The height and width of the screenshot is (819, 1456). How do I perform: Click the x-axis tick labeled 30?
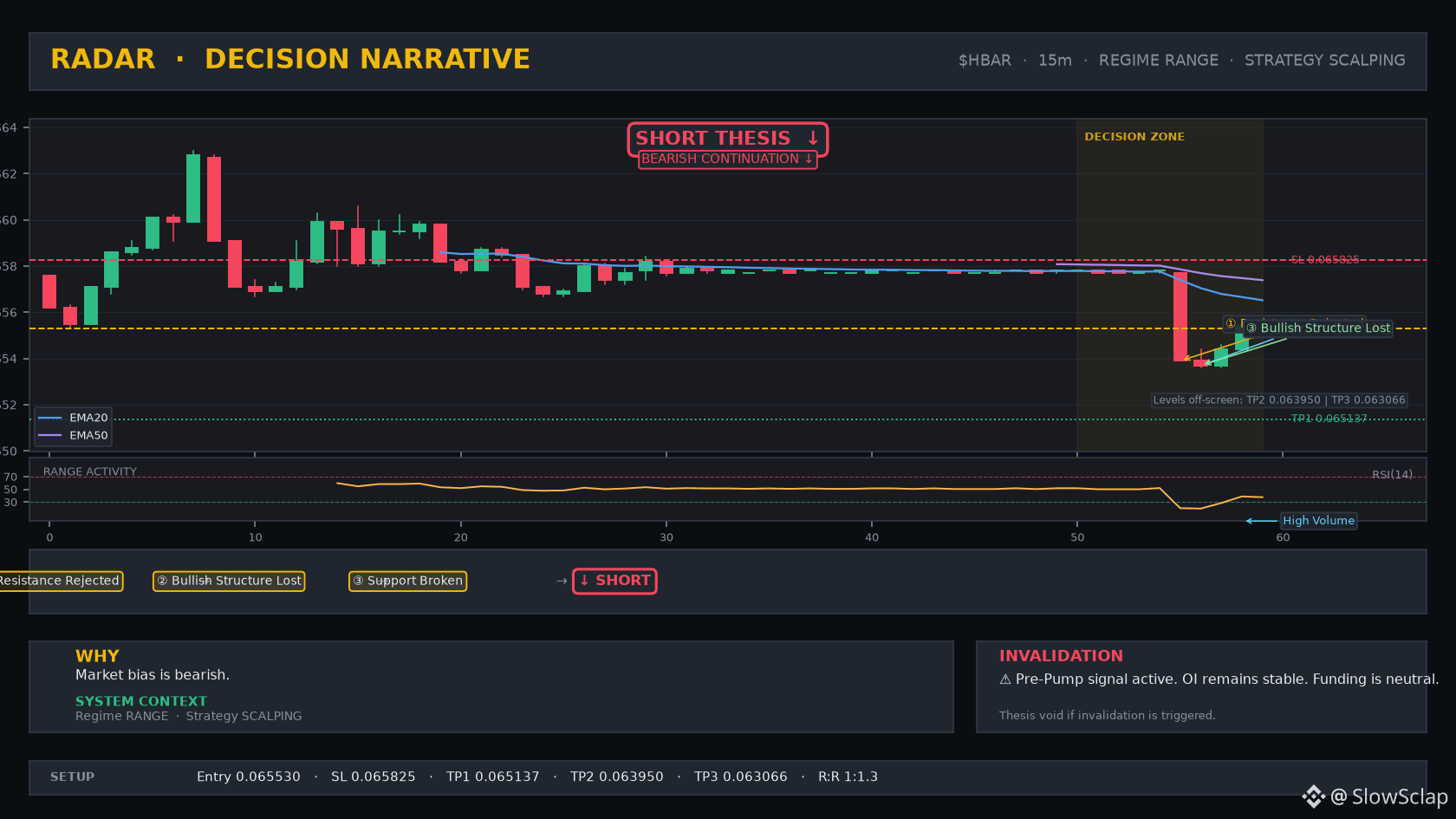[666, 537]
